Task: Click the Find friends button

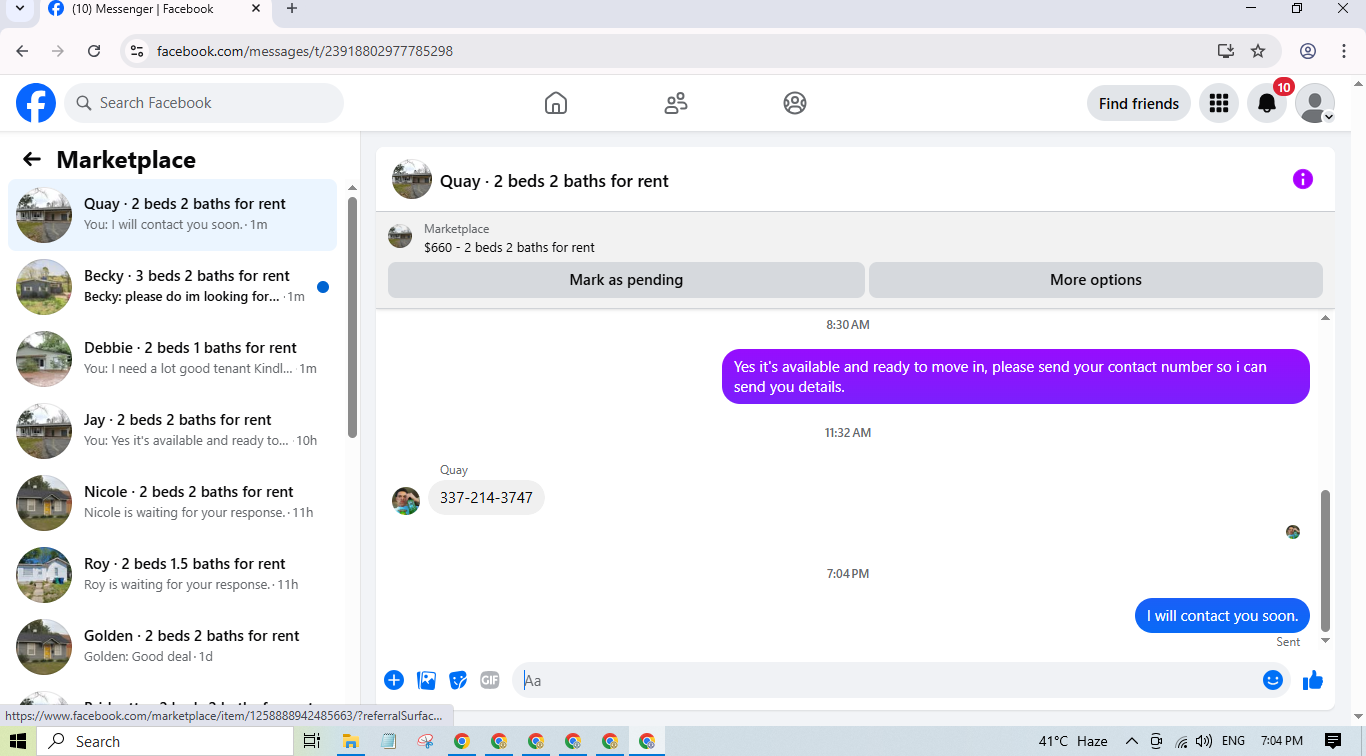Action: pos(1139,103)
